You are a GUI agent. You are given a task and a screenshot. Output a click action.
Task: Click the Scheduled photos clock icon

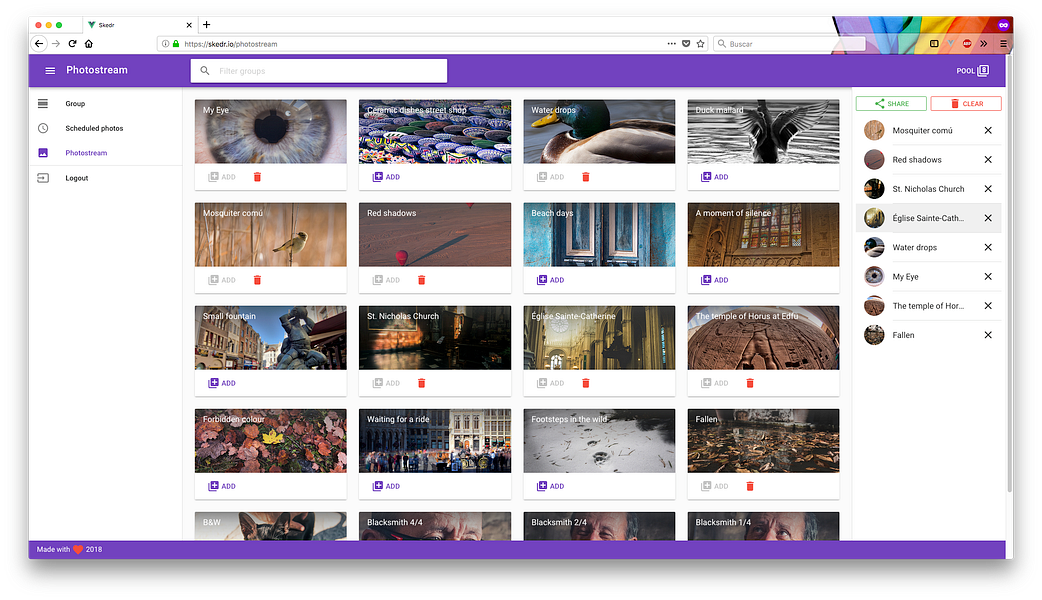pos(43,128)
